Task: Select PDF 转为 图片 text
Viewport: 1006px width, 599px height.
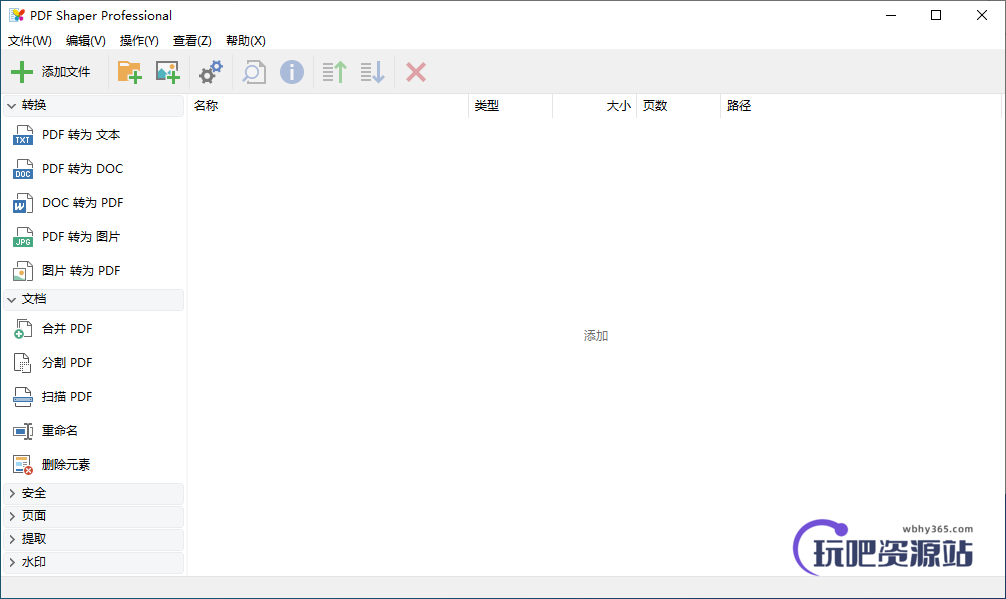Action: (81, 237)
